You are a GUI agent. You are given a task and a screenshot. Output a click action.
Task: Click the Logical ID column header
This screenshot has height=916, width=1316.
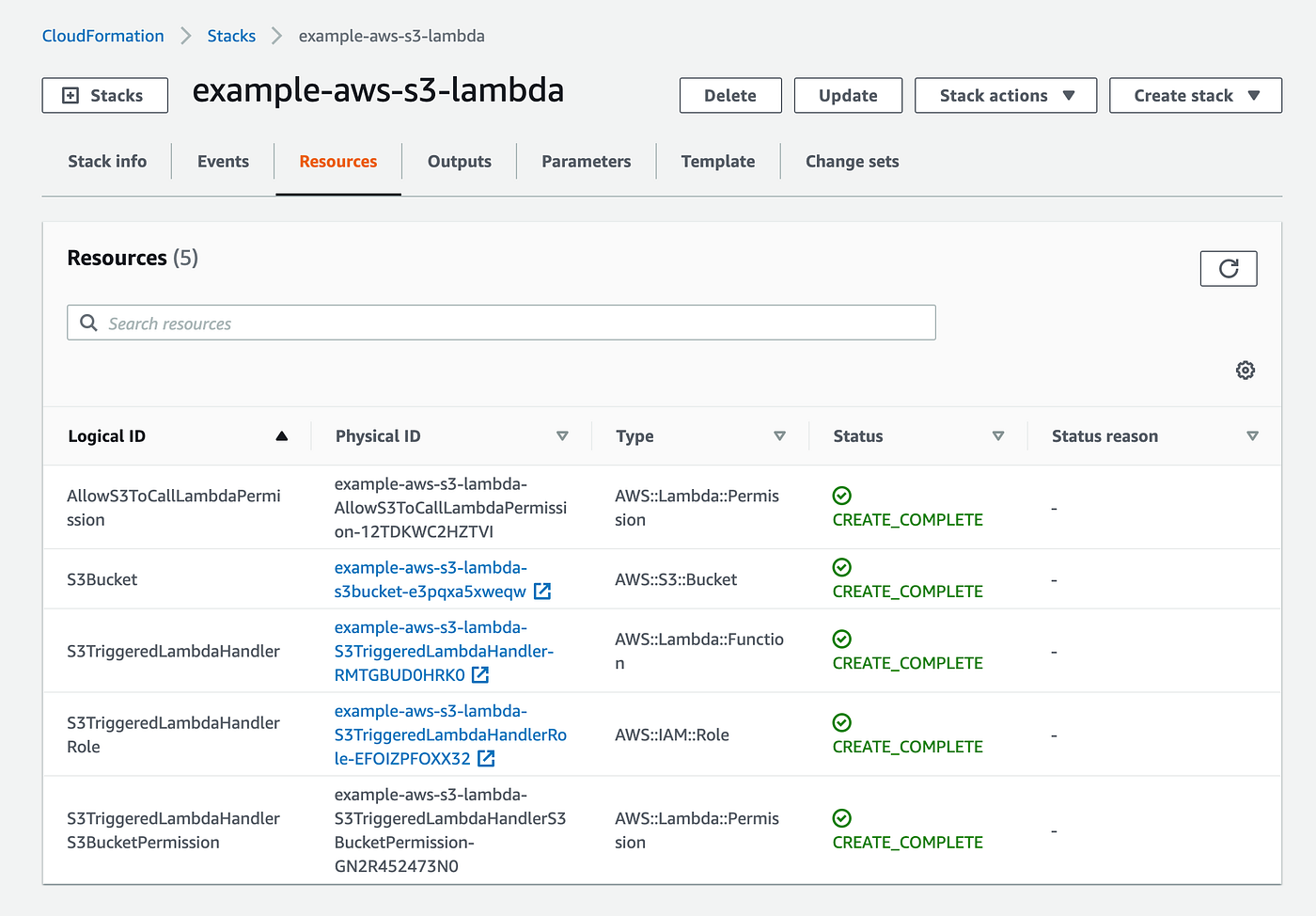pyautogui.click(x=107, y=435)
